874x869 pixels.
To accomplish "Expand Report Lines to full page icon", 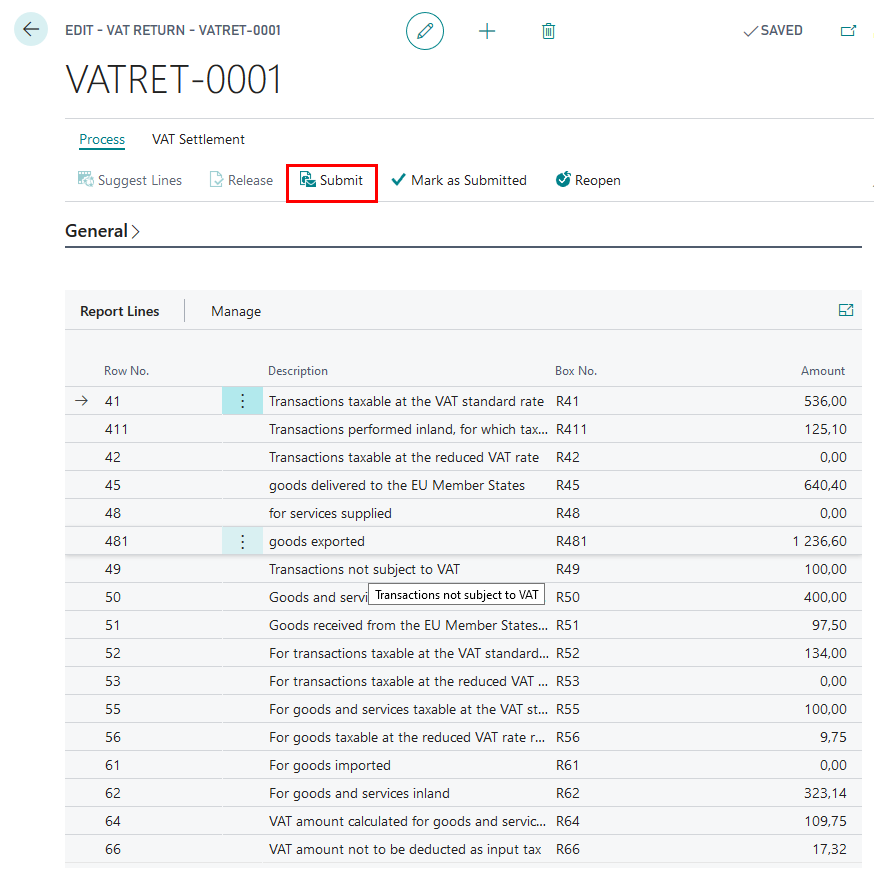I will click(846, 310).
